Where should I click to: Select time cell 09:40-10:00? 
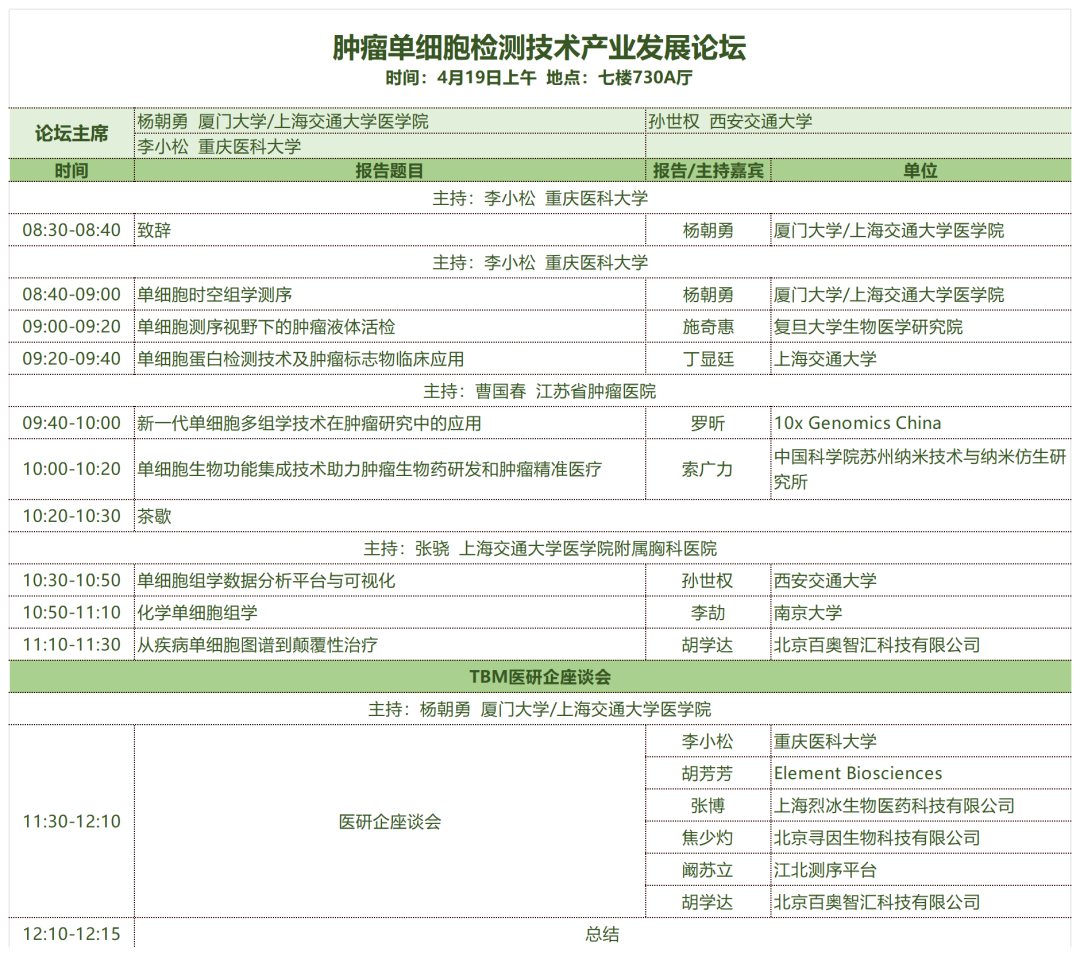[x=72, y=423]
